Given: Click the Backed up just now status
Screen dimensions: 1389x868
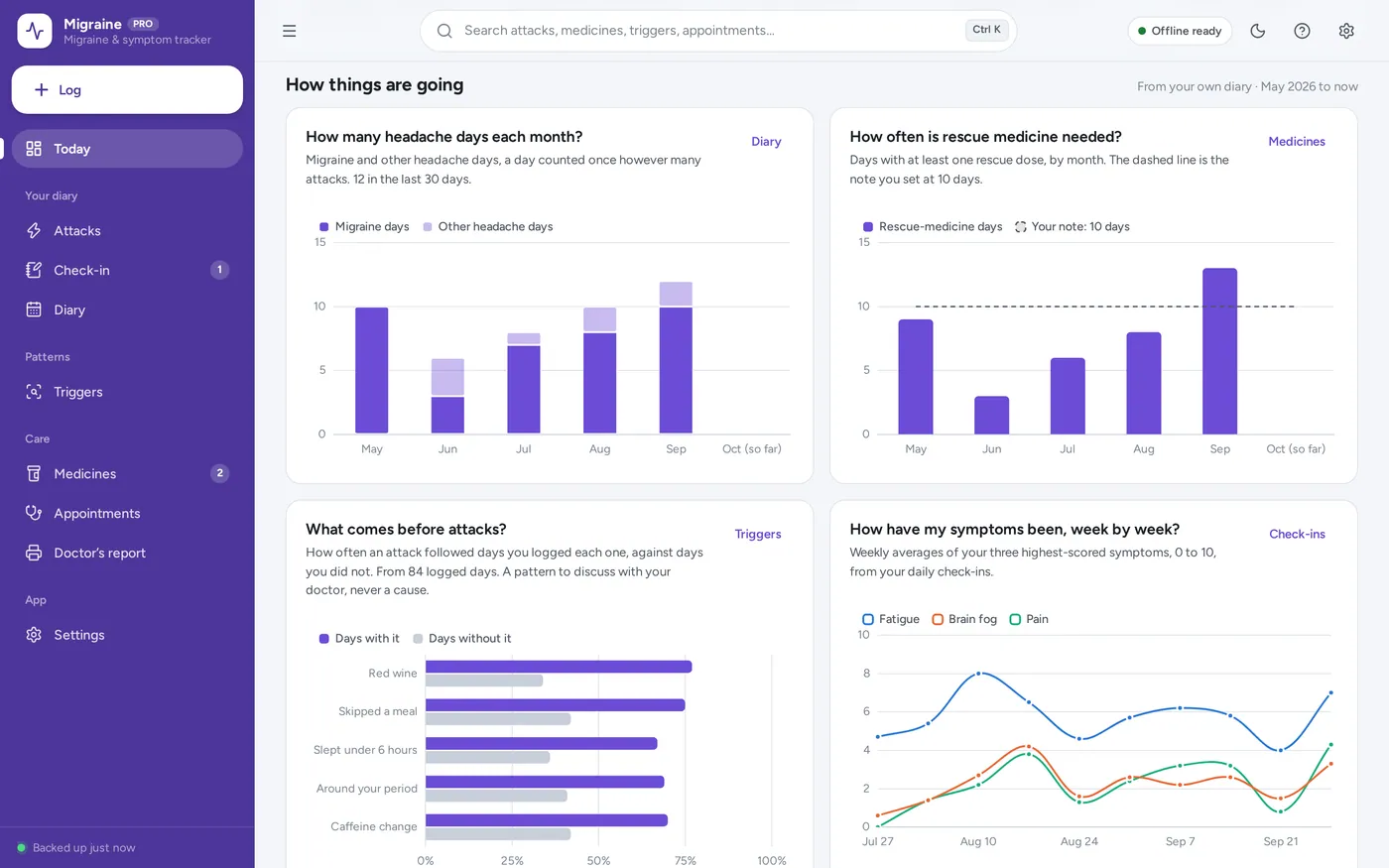Looking at the screenshot, I should tap(76, 848).
